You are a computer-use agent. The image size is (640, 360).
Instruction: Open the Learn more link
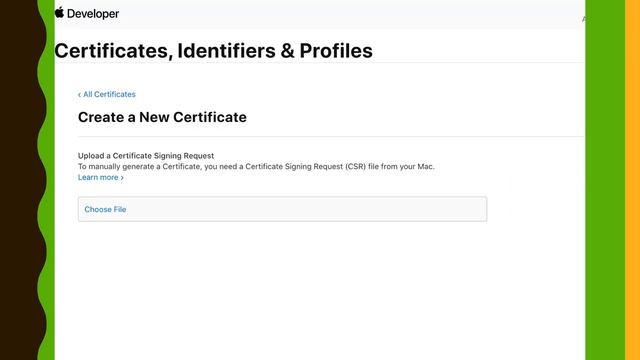tap(100, 177)
